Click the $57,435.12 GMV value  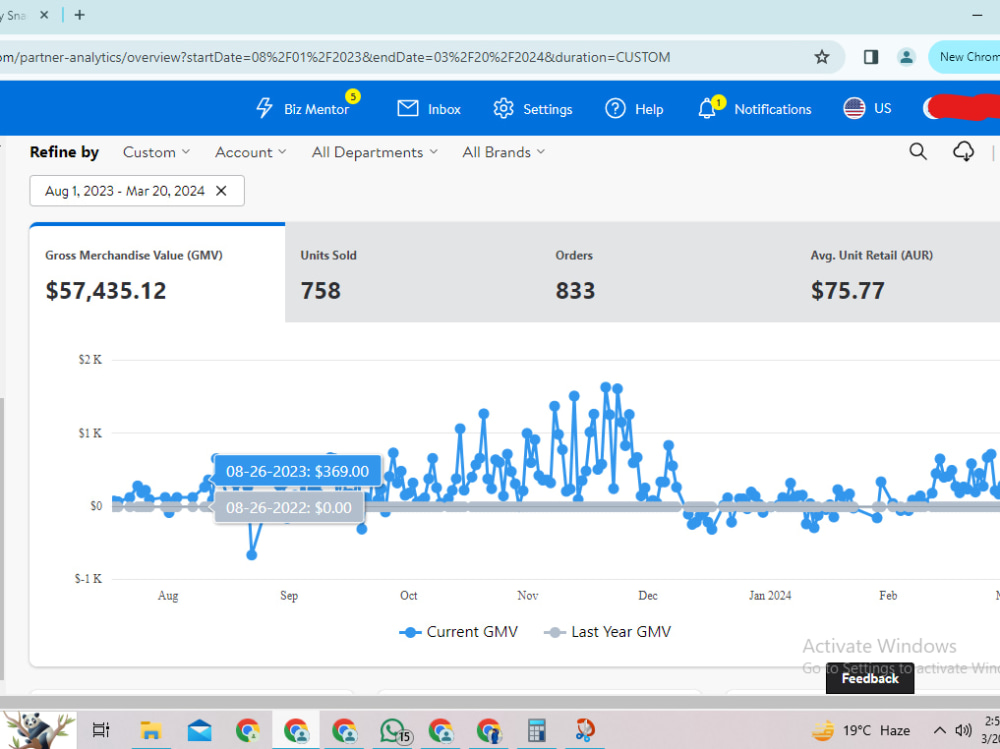106,291
